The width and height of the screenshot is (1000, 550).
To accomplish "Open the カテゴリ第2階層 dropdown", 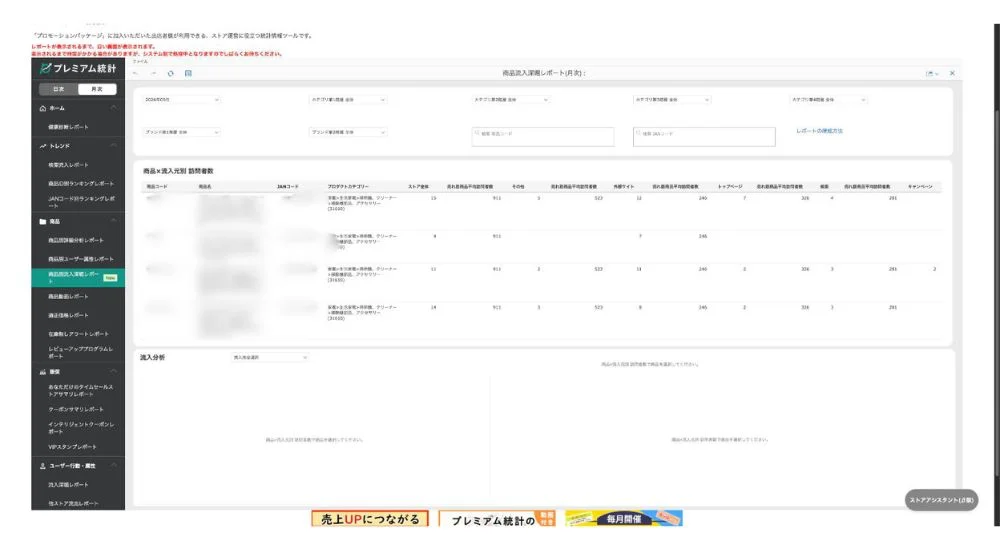I will click(x=510, y=100).
